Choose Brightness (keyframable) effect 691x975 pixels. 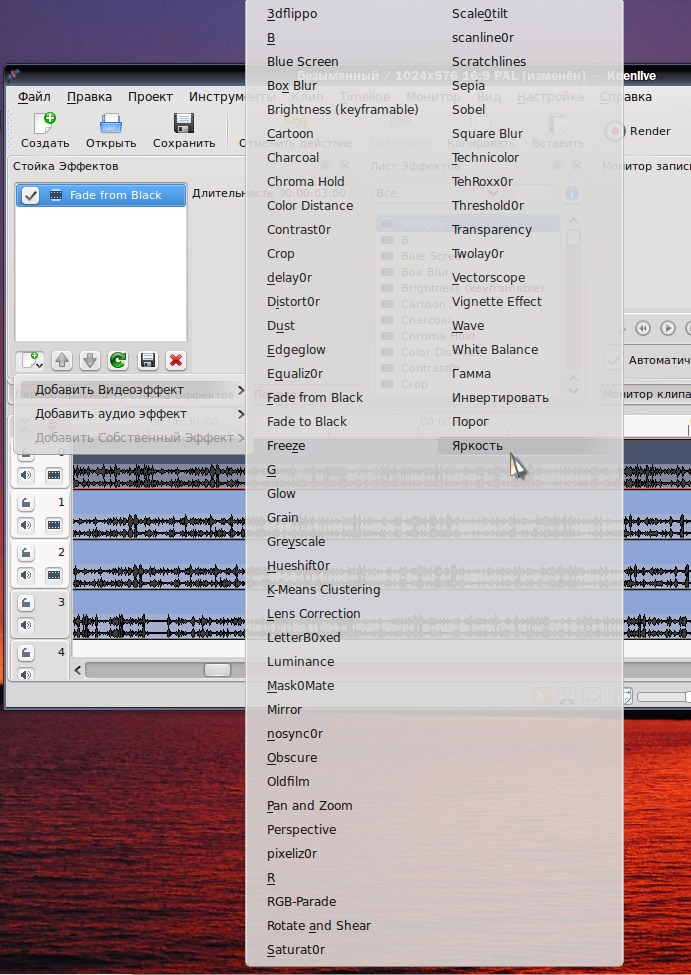(343, 109)
